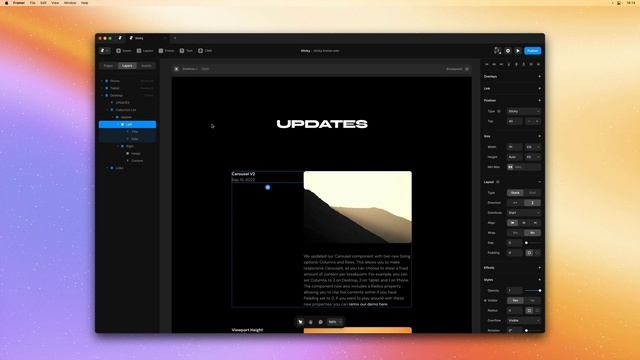Set layout direction to horizontal
Viewport: 640px width, 360px height.
[x=515, y=203]
